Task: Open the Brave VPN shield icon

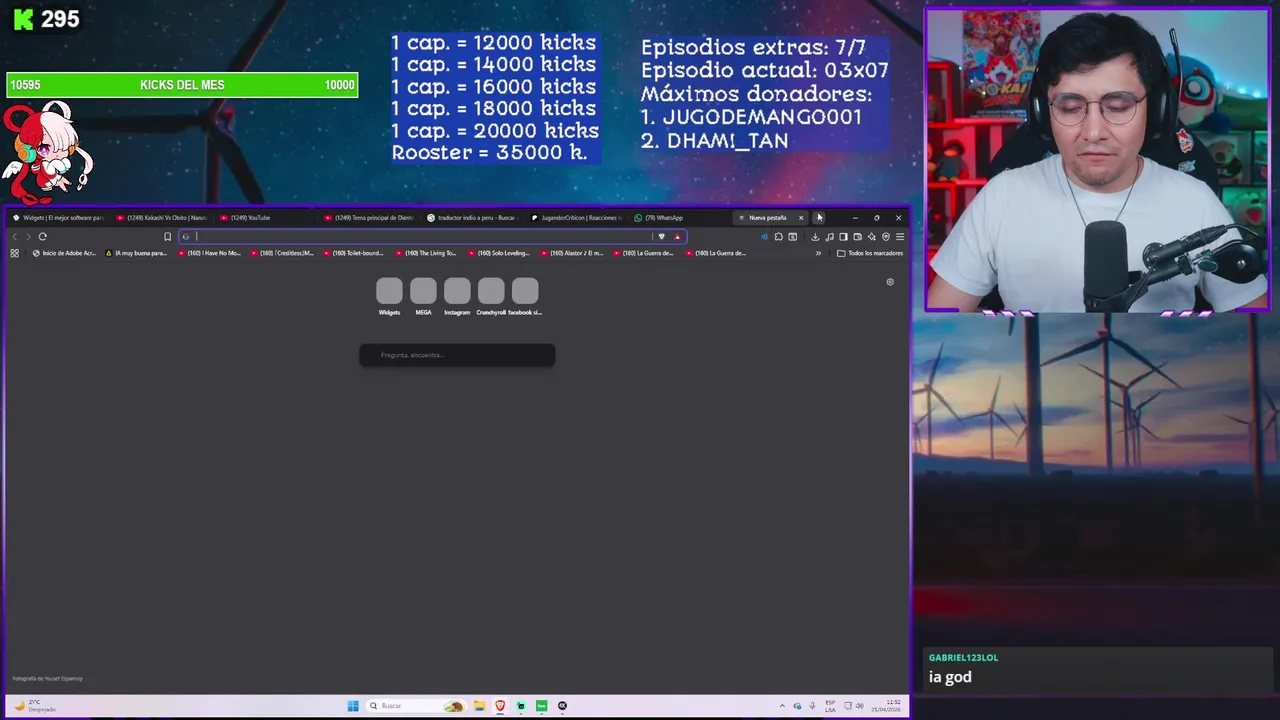Action: coord(885,237)
